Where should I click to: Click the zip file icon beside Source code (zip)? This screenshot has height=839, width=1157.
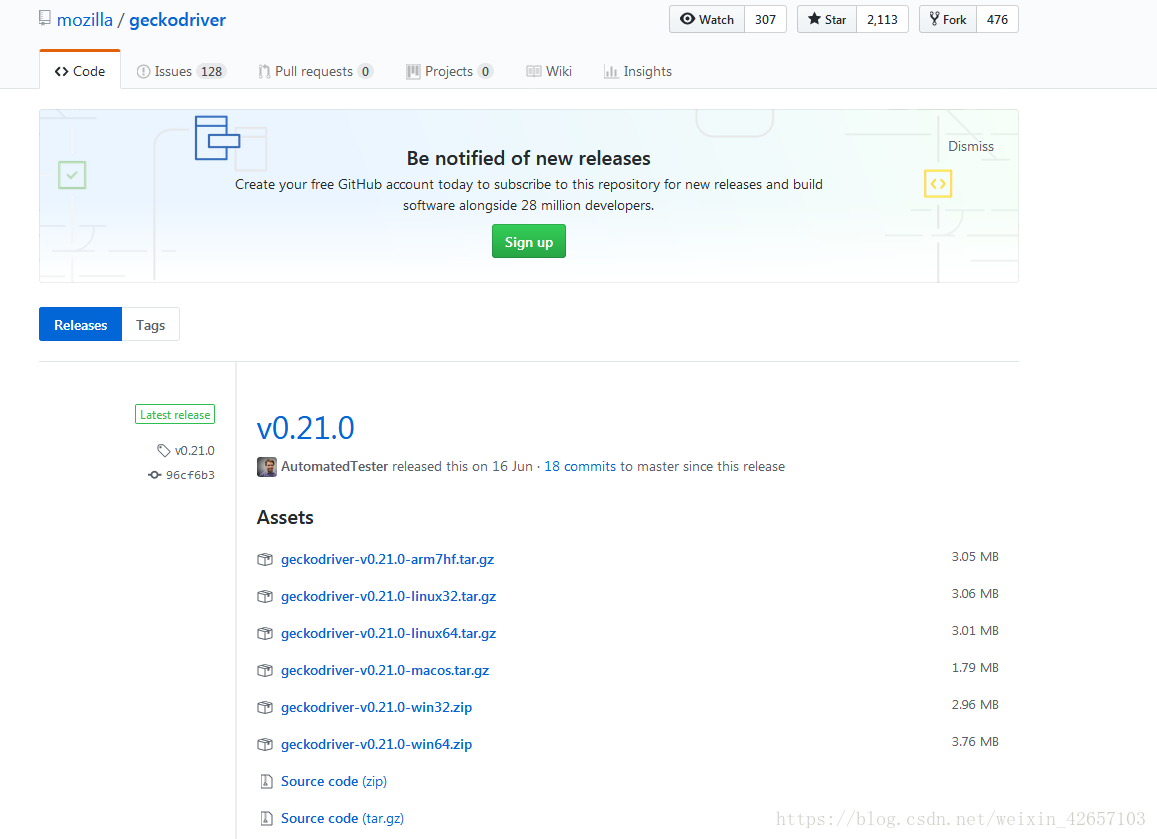(x=266, y=781)
